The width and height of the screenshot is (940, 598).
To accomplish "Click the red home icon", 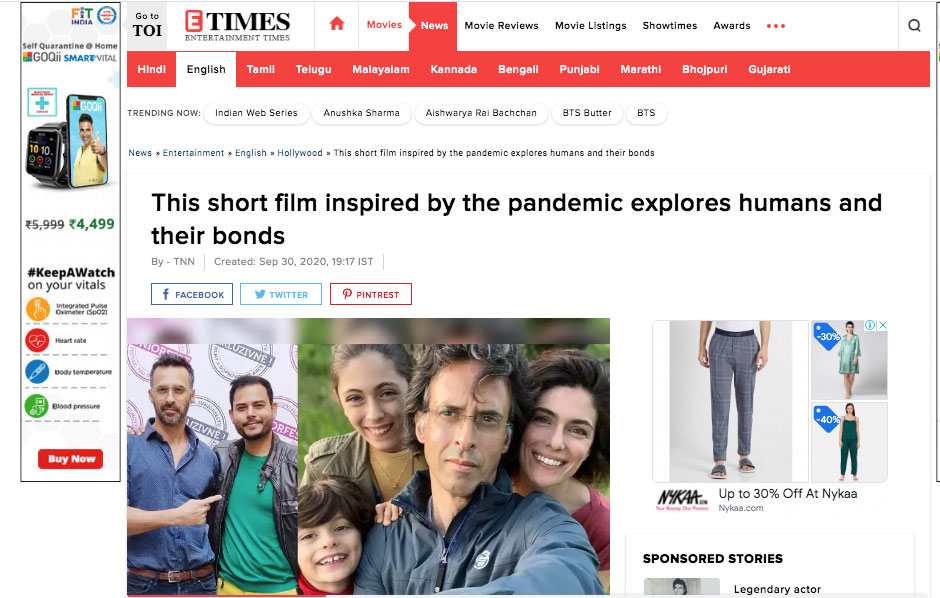I will tap(337, 24).
